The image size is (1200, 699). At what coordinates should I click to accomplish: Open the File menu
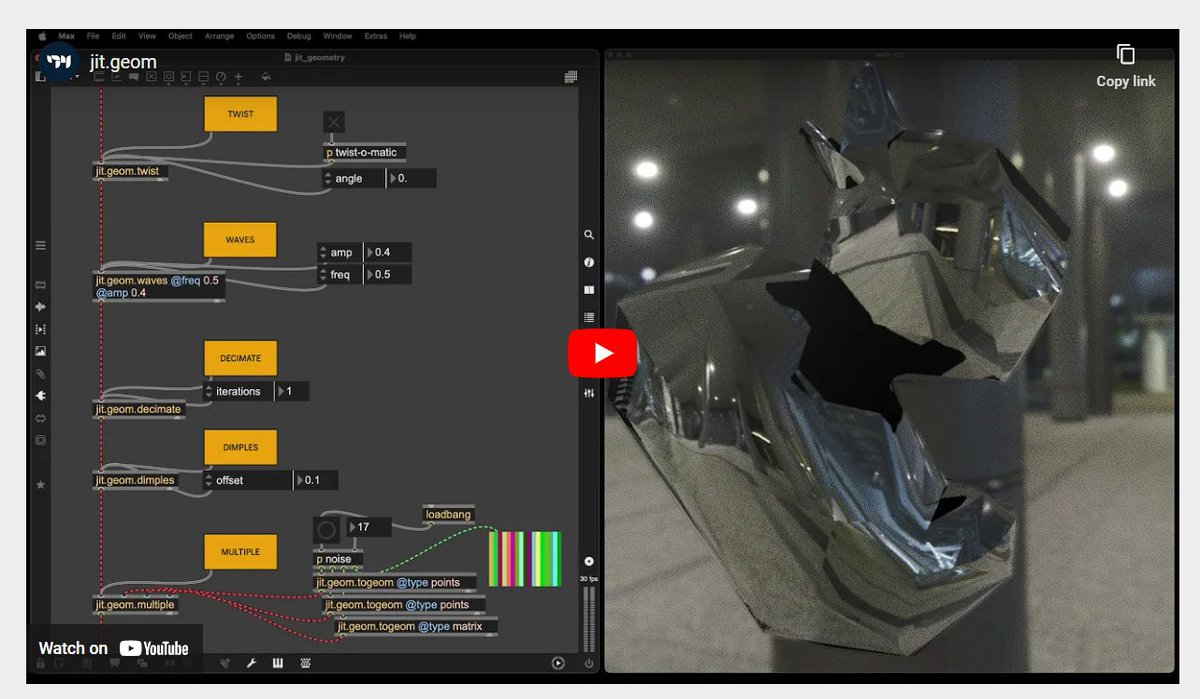[93, 36]
